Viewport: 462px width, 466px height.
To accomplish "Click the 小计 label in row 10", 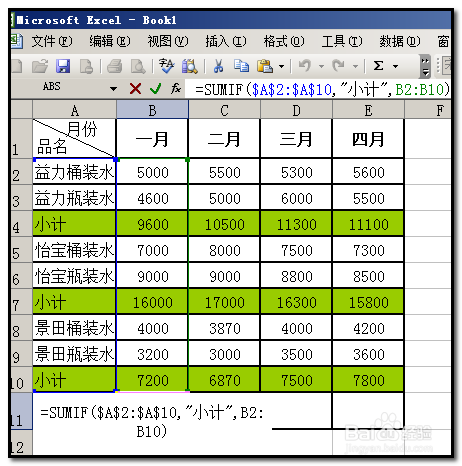I will point(51,380).
